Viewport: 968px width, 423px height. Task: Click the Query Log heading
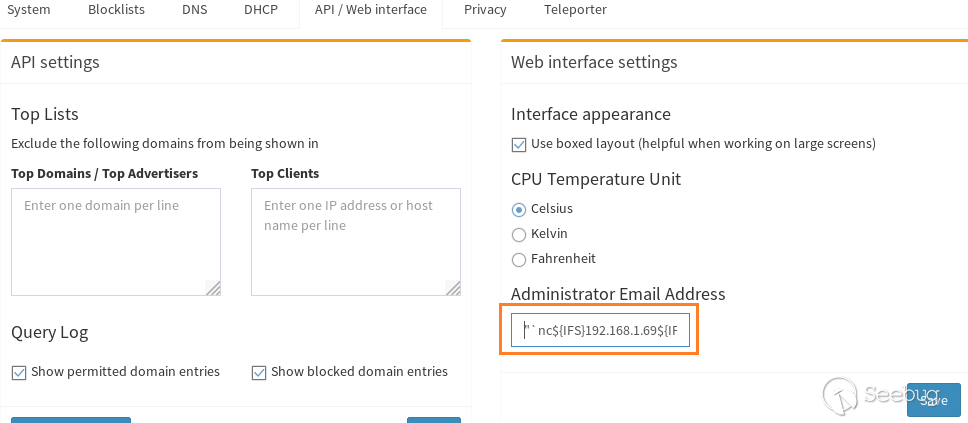[x=49, y=333]
